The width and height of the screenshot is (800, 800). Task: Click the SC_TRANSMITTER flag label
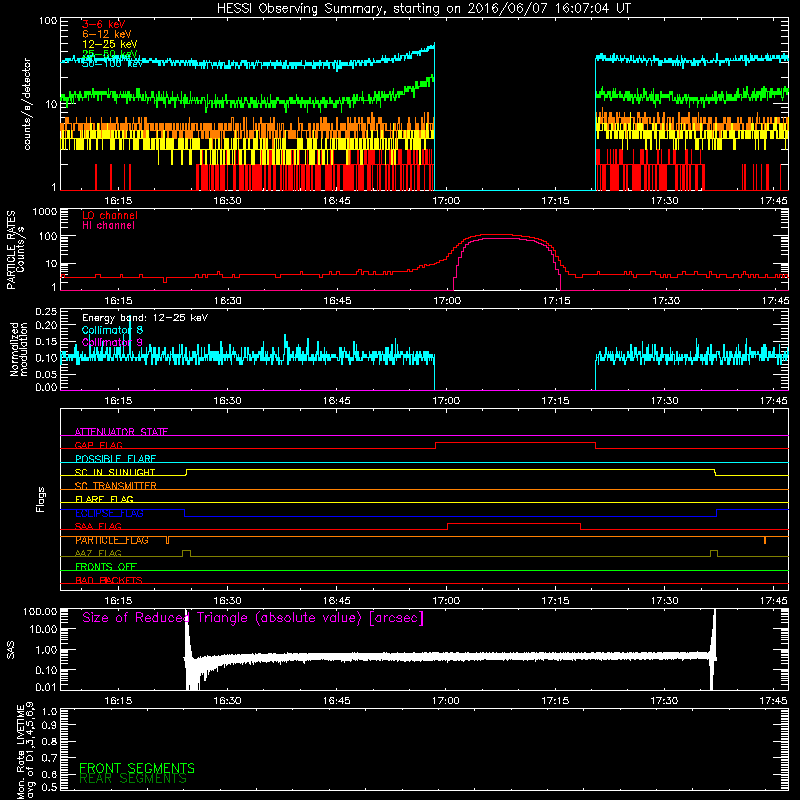pos(115,486)
